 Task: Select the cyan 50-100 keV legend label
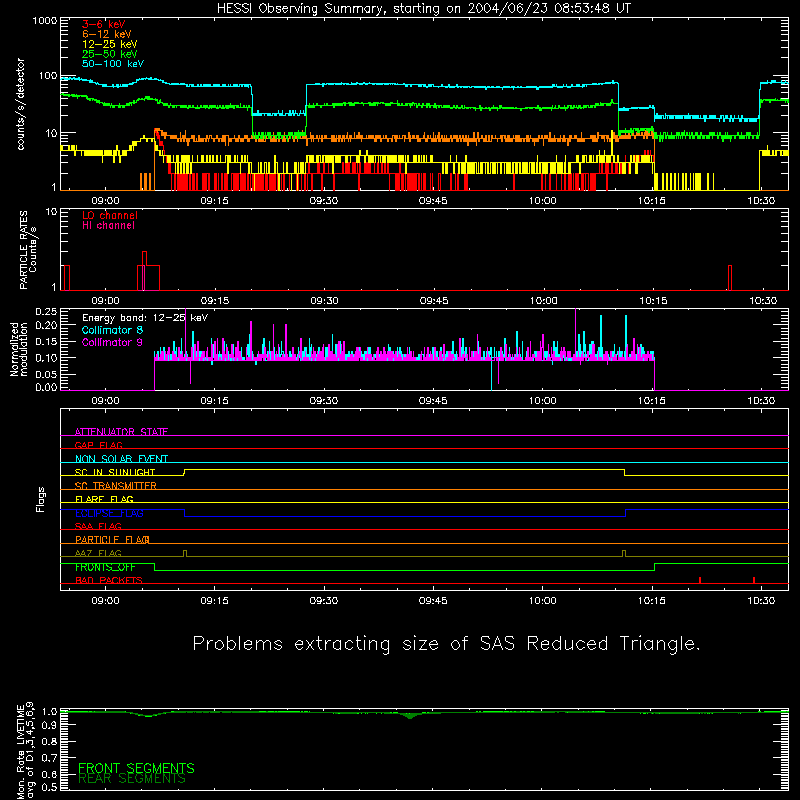pos(113,64)
